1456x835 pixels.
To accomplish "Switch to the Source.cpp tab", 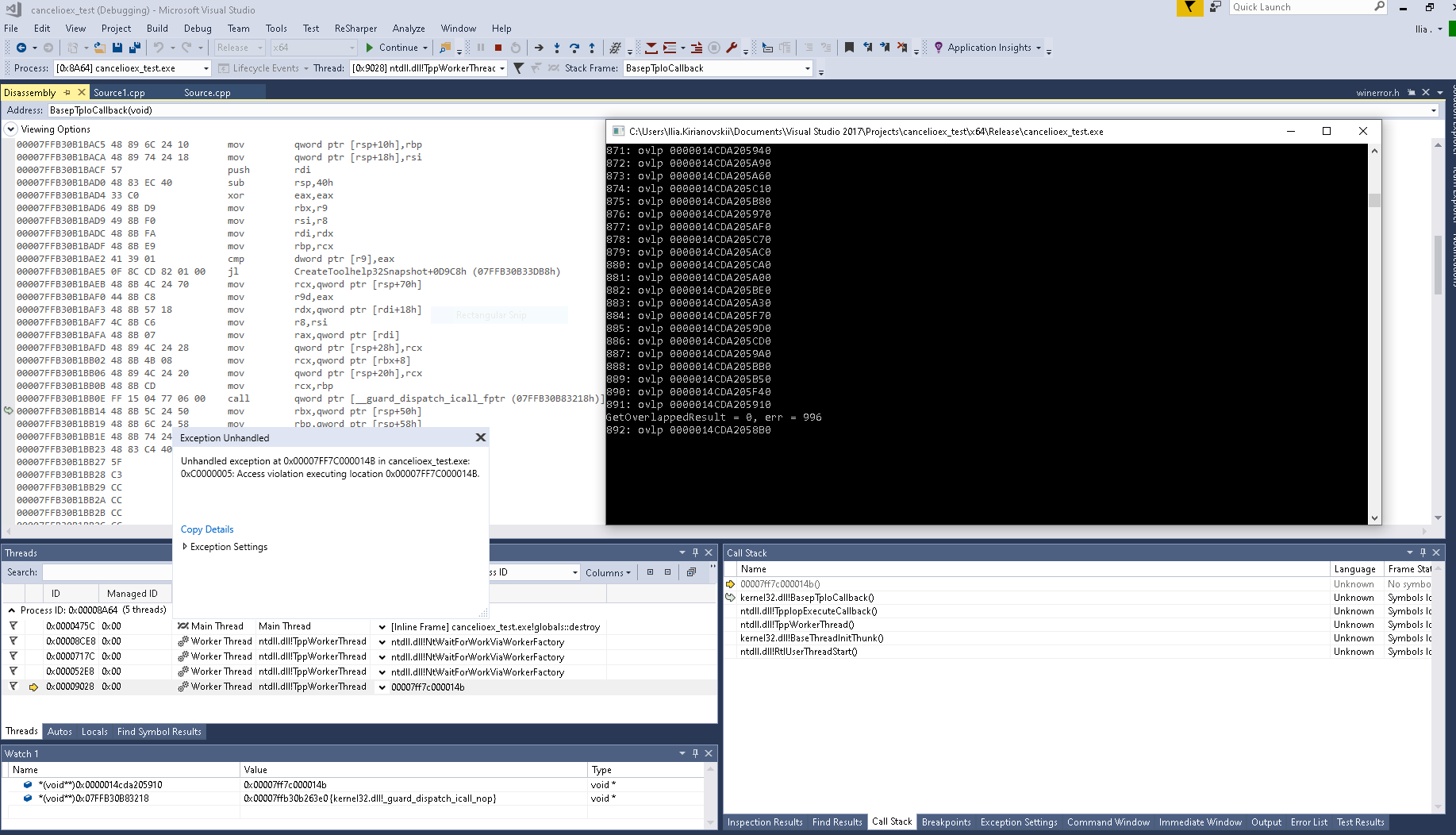I will tap(207, 93).
